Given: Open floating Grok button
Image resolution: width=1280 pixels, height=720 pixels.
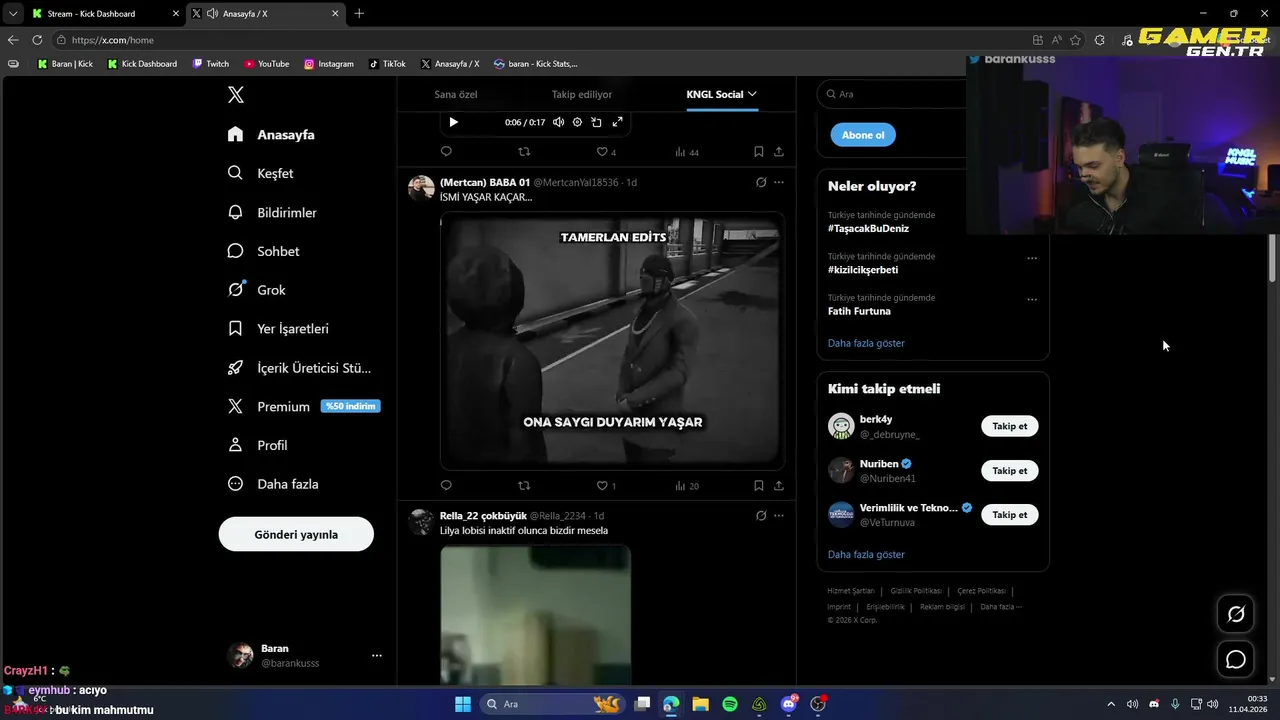Looking at the screenshot, I should click(1236, 614).
